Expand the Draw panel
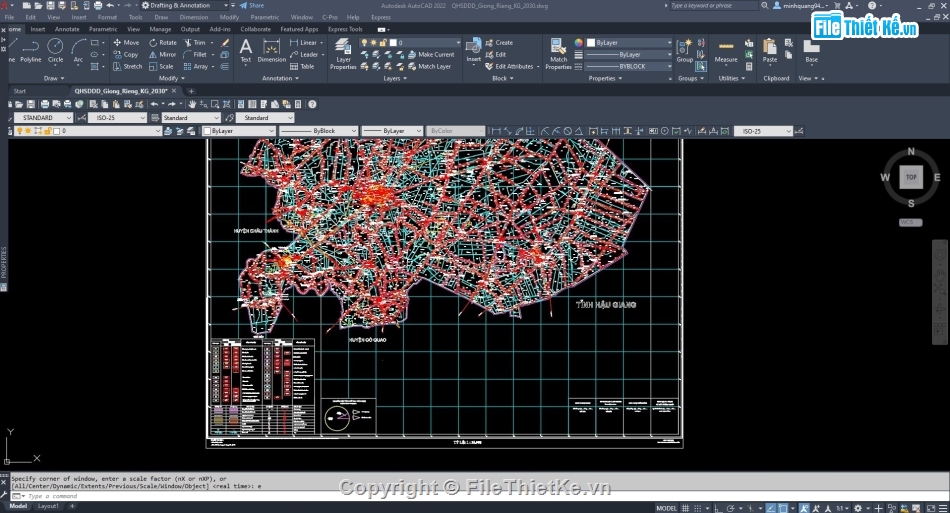The image size is (950, 513). [53, 78]
